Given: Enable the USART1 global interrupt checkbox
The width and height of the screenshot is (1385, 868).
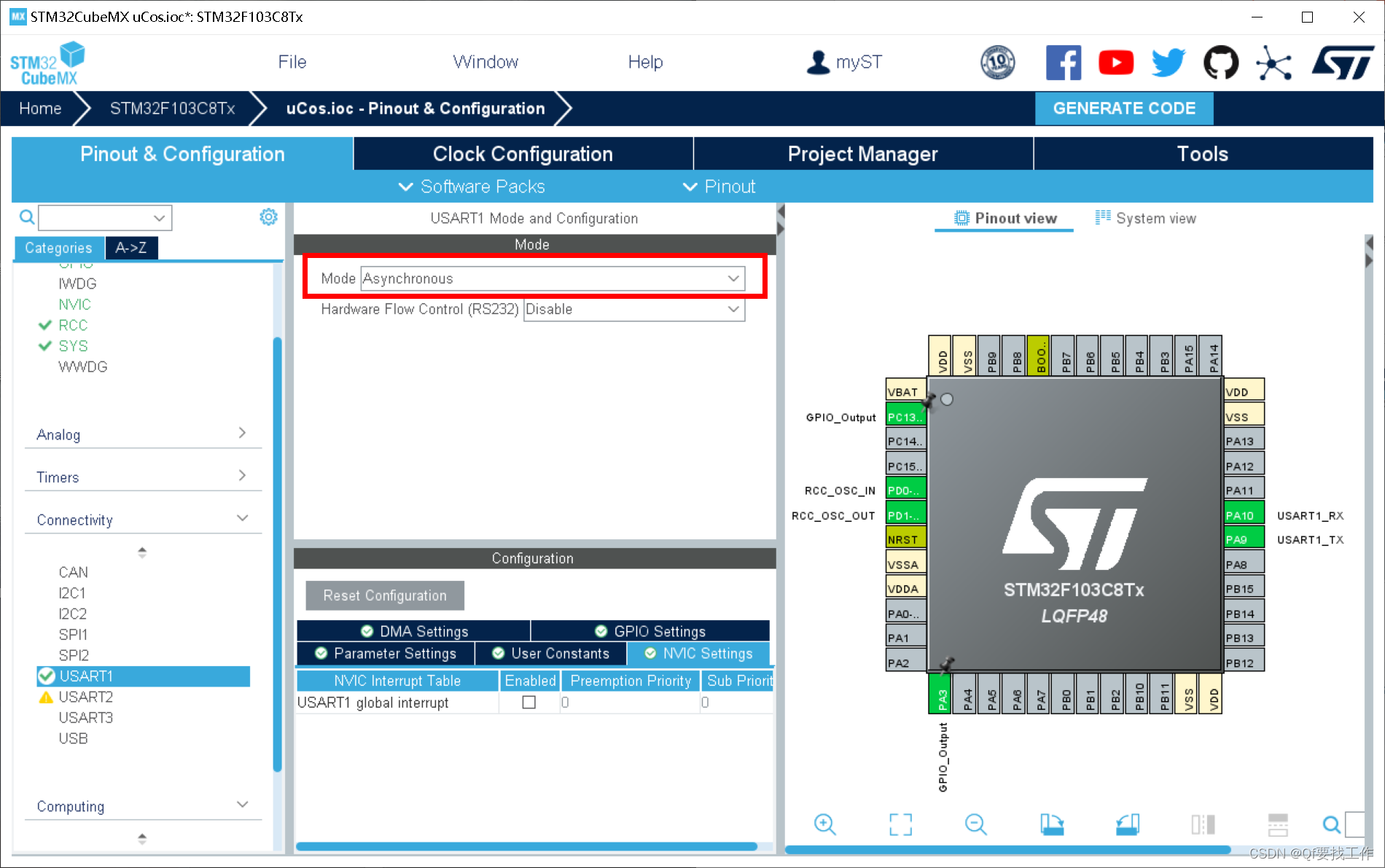Looking at the screenshot, I should [x=529, y=703].
